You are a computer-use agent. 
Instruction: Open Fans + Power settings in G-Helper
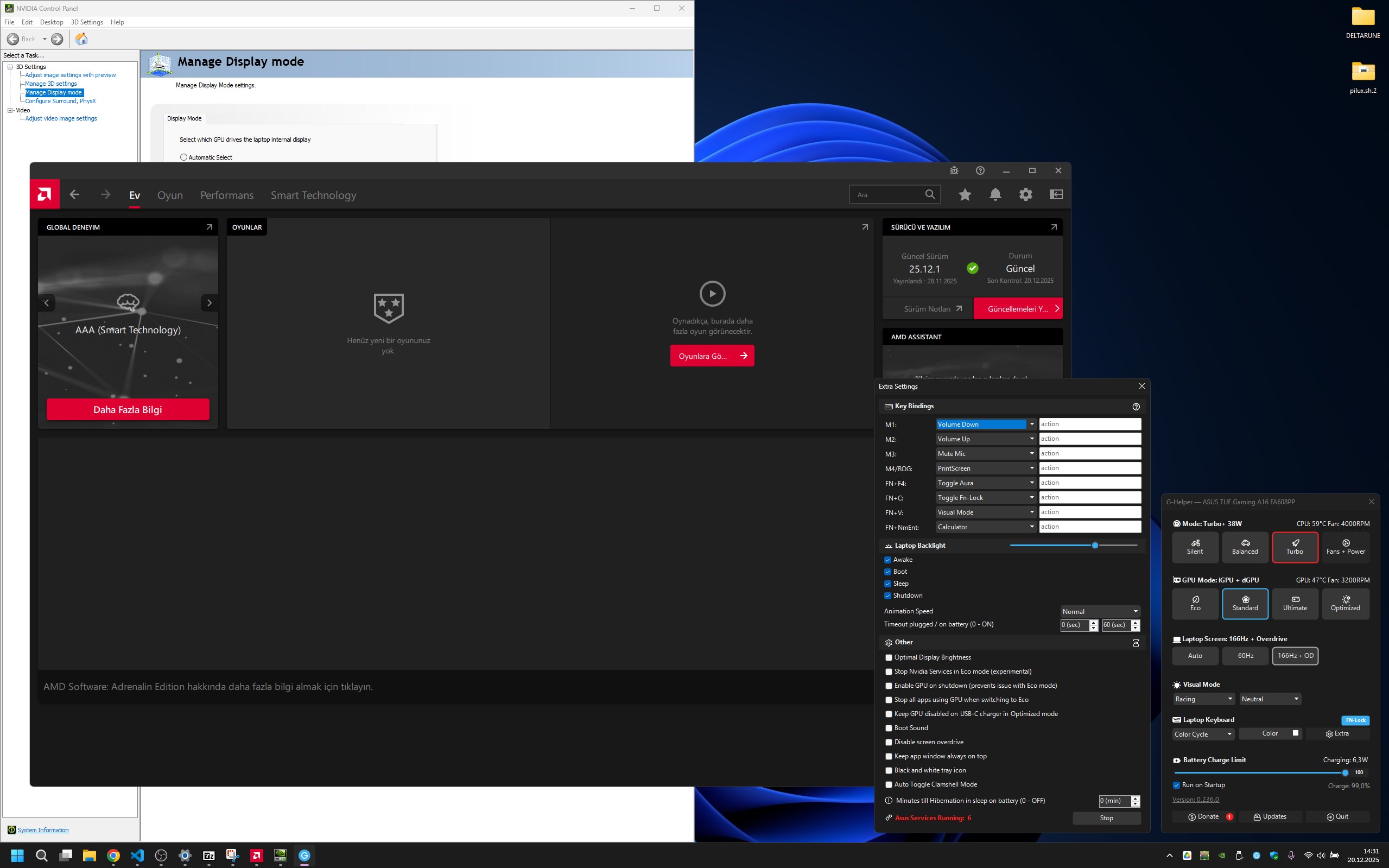coord(1346,547)
